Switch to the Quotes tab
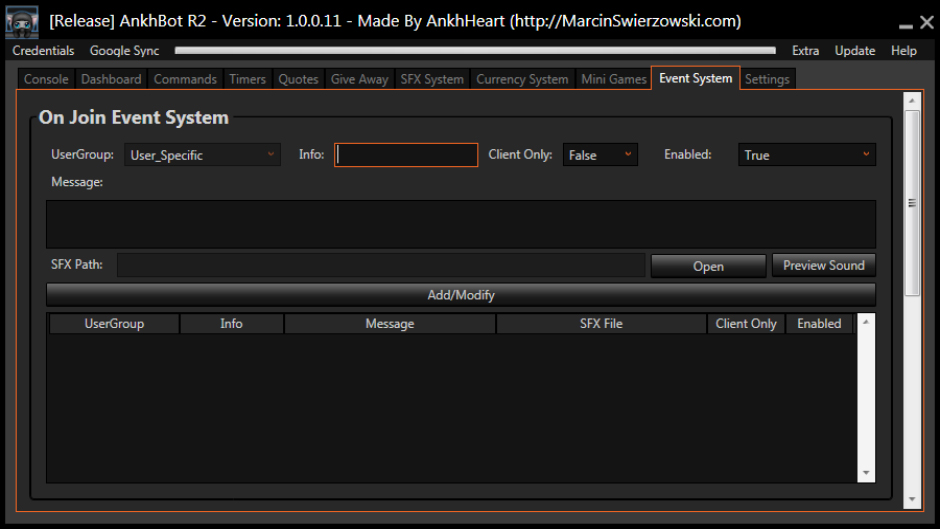Viewport: 940px width, 529px height. click(x=298, y=79)
